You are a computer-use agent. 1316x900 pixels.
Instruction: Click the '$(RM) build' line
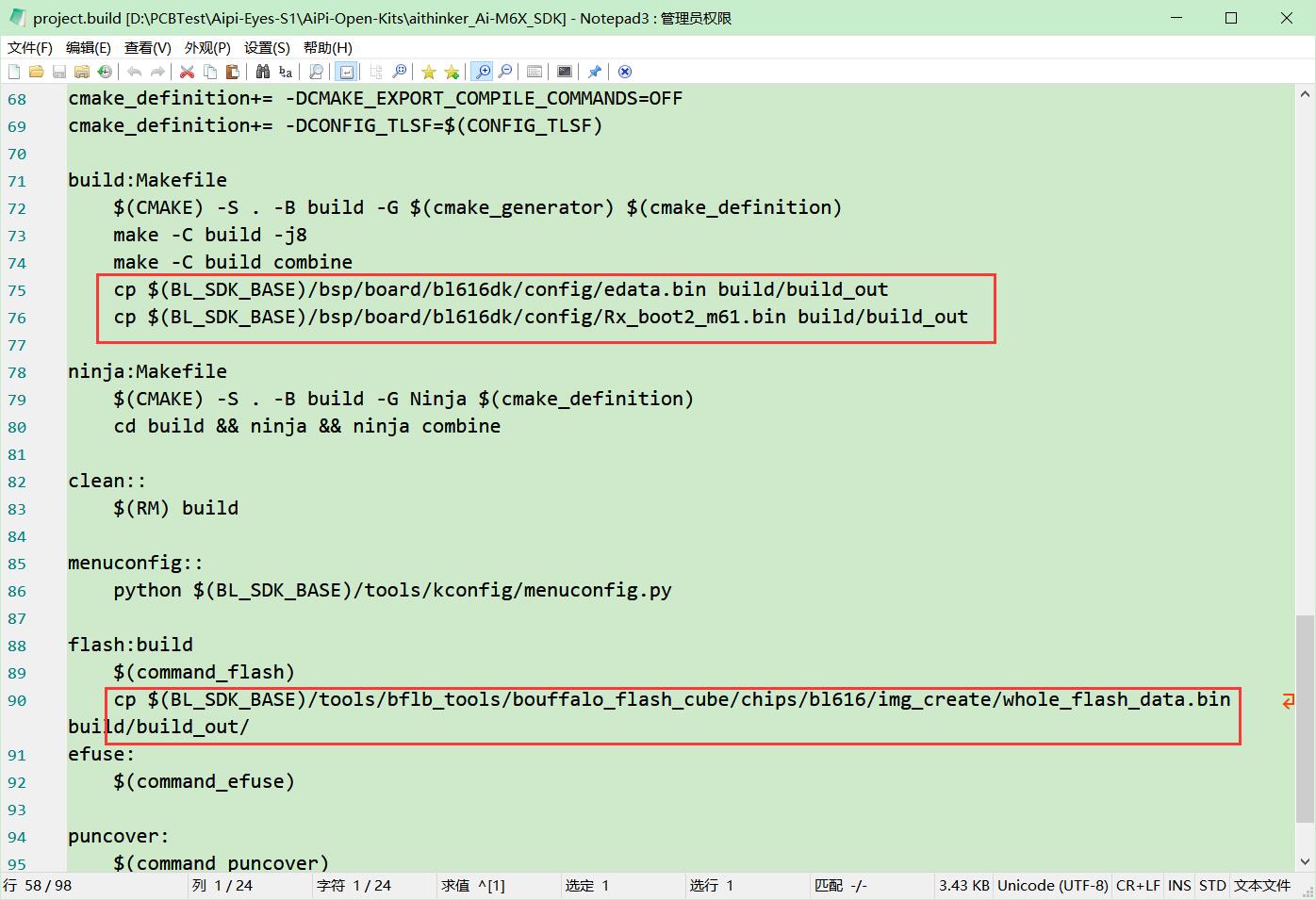[176, 508]
